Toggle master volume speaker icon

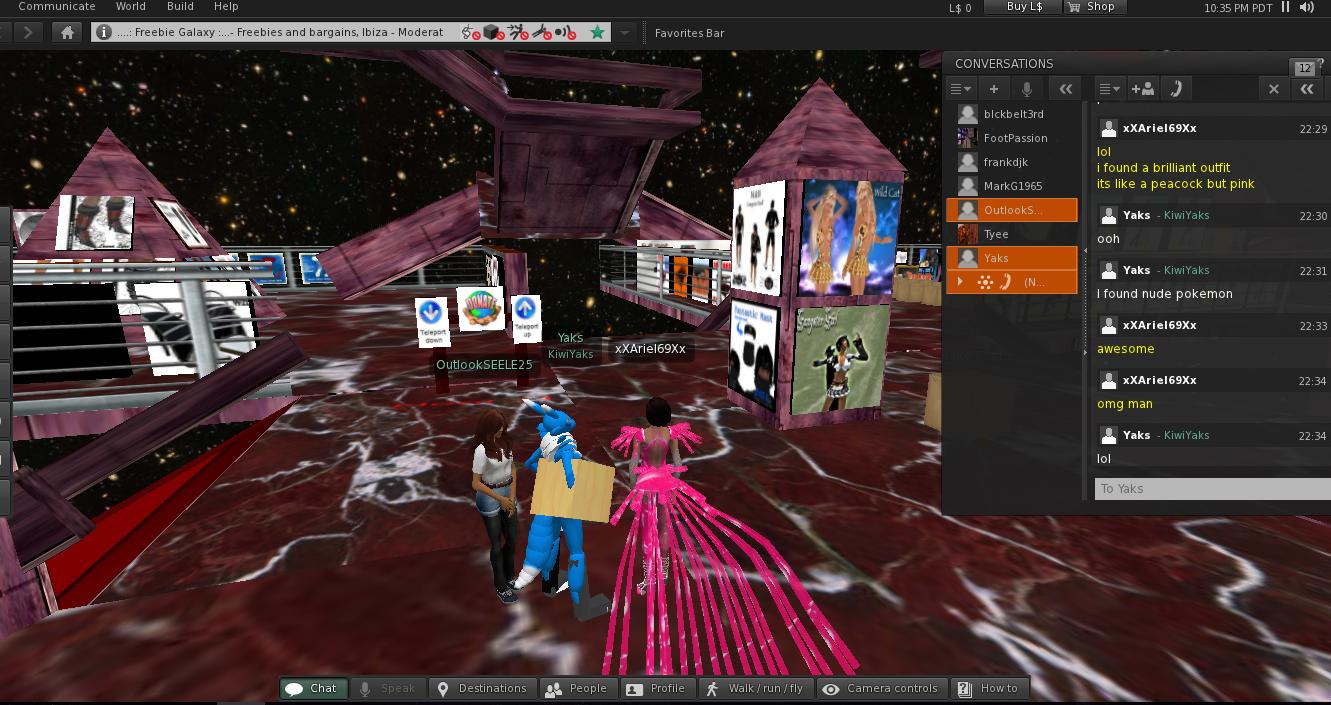[1307, 7]
